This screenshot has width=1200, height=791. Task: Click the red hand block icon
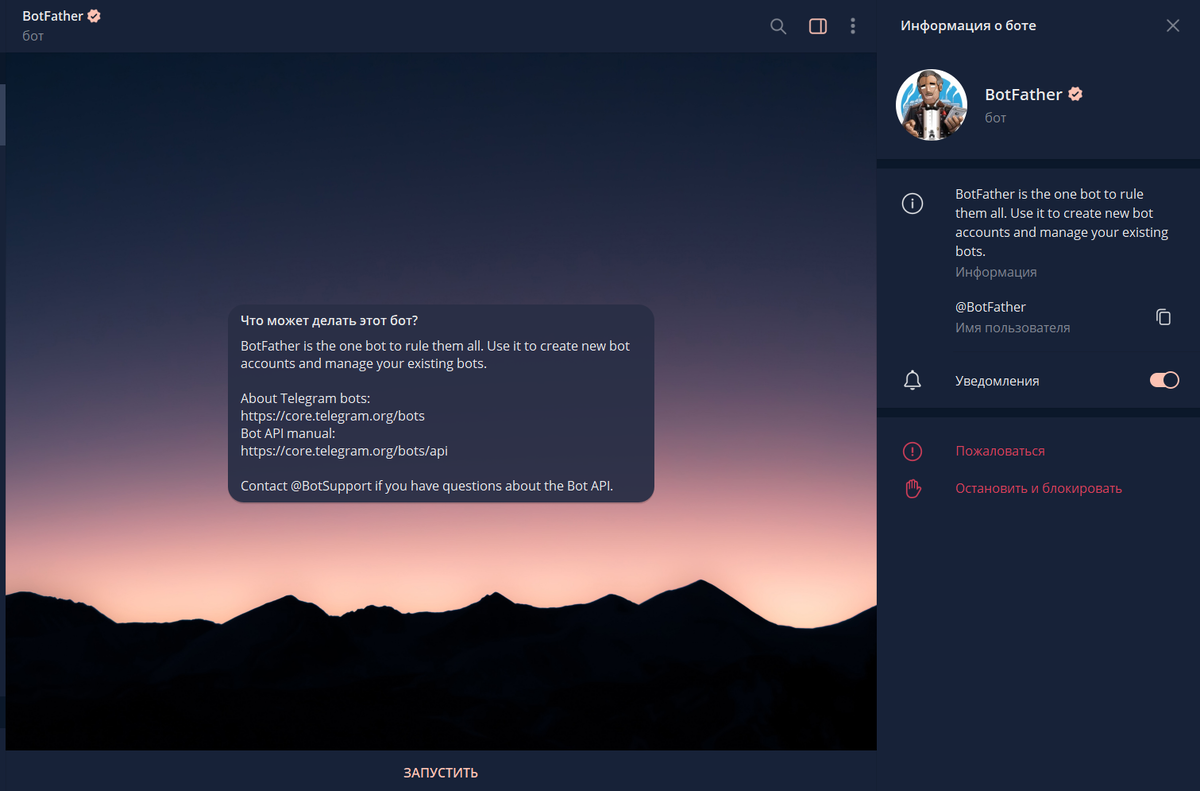pyautogui.click(x=912, y=489)
